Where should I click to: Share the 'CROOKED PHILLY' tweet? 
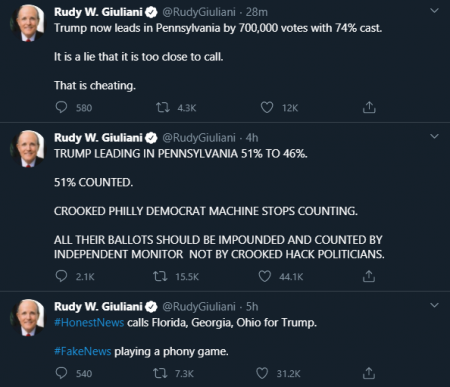pos(369,276)
